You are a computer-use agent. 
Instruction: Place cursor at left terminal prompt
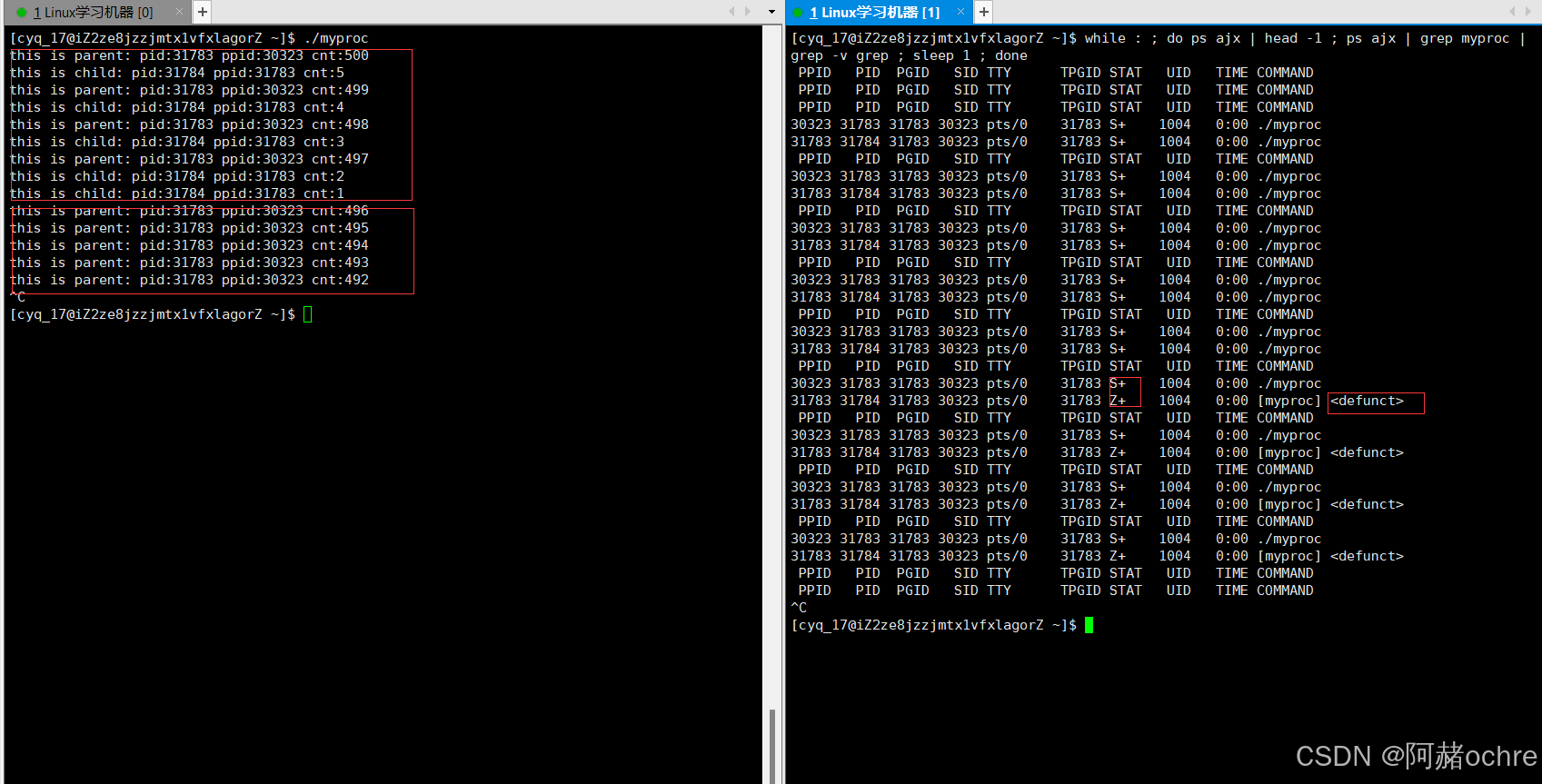308,315
